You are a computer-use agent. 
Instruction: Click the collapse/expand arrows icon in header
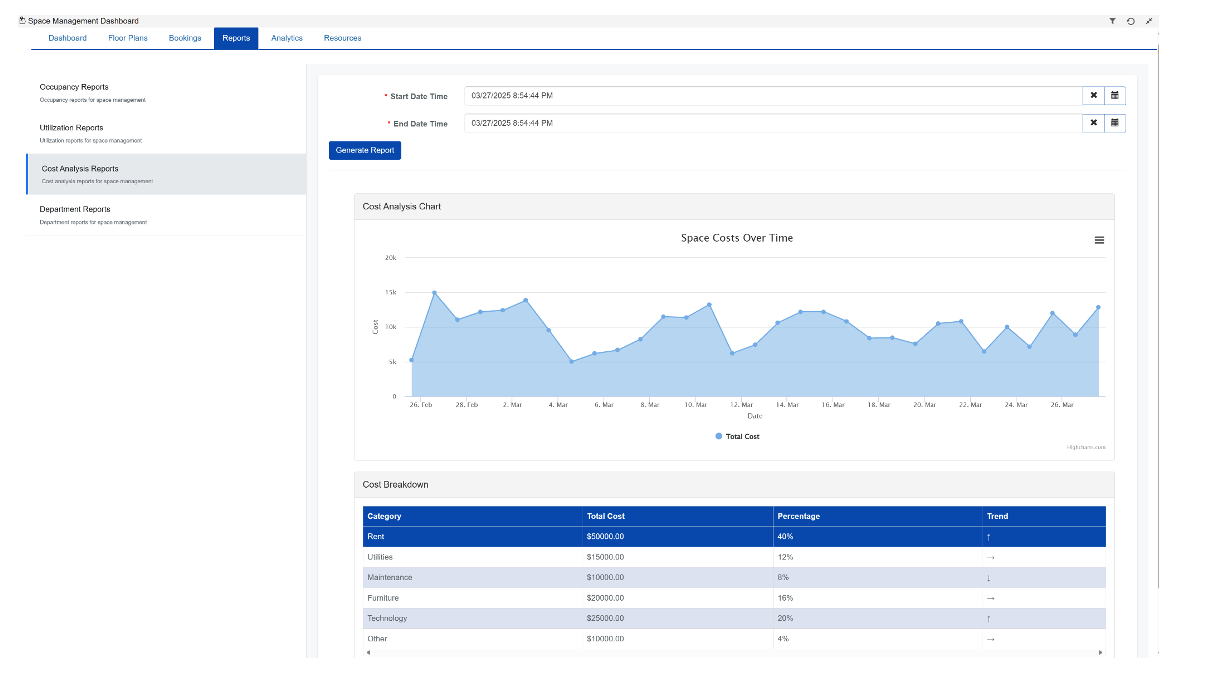coord(1149,21)
